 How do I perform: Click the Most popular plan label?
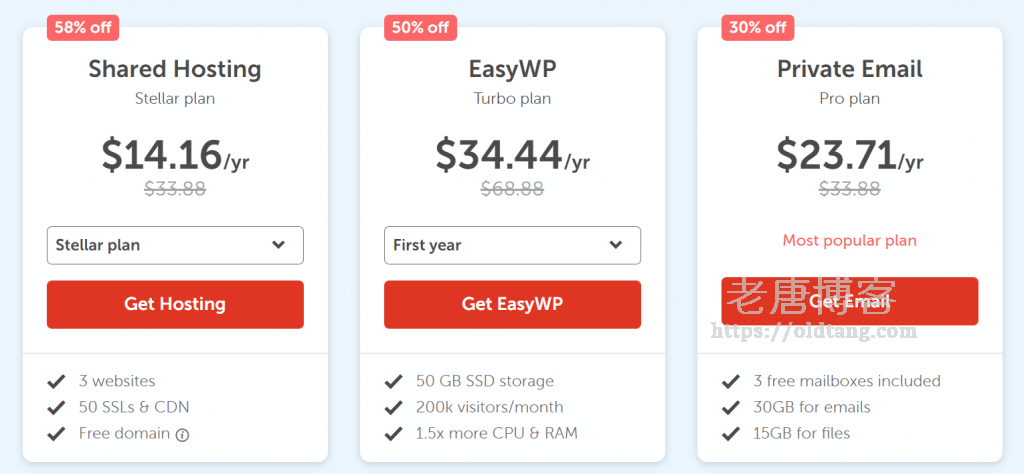coord(849,240)
